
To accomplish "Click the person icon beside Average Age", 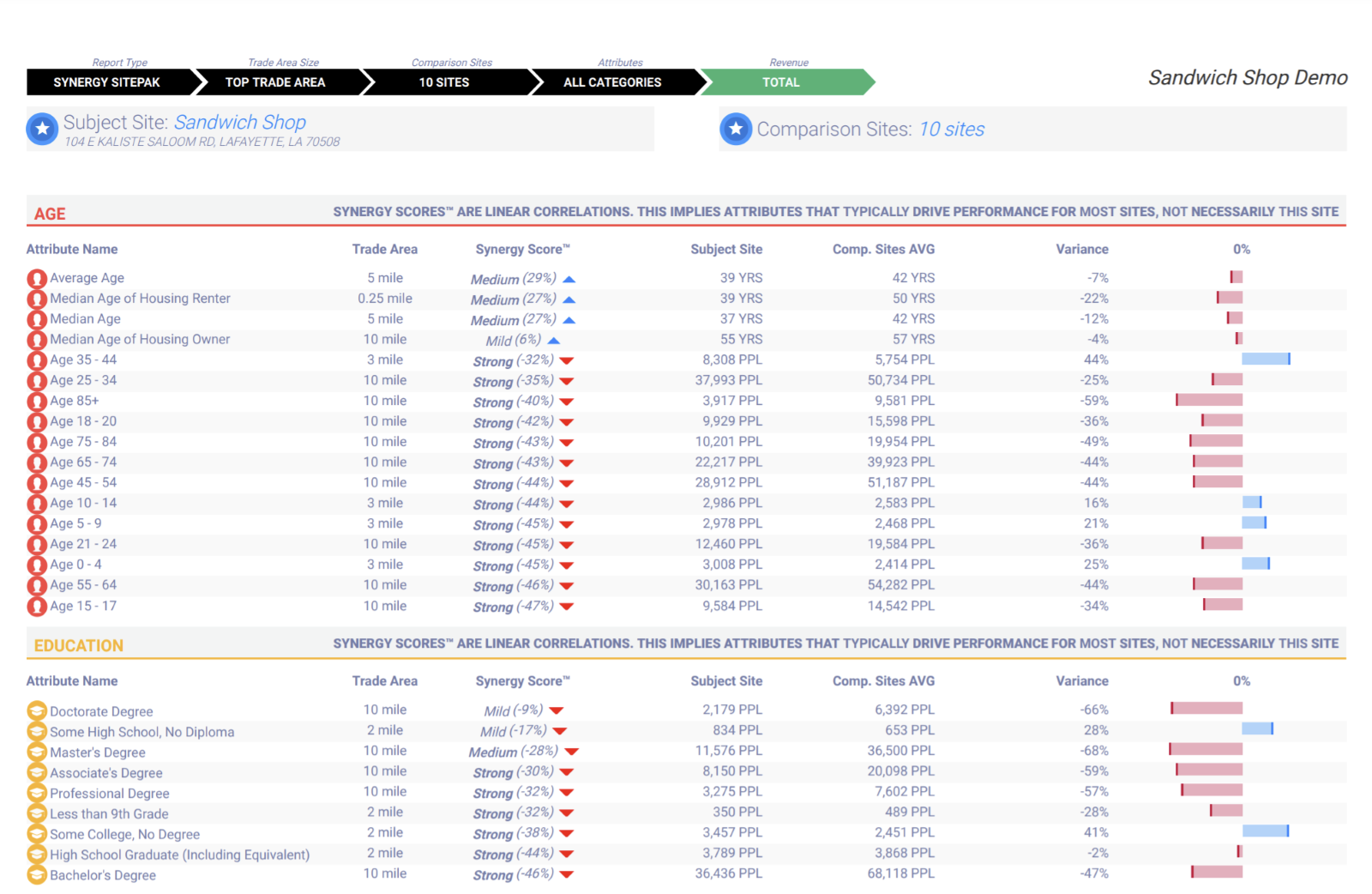I will tap(37, 279).
